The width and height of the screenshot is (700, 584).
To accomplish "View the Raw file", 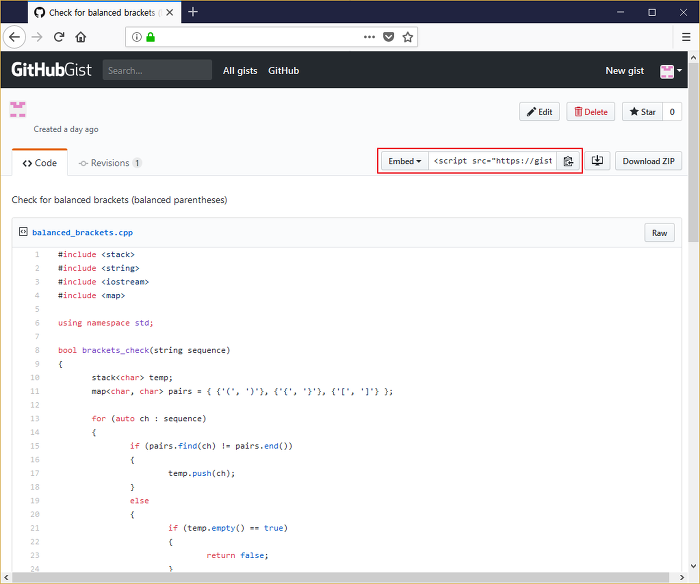I will coord(659,233).
